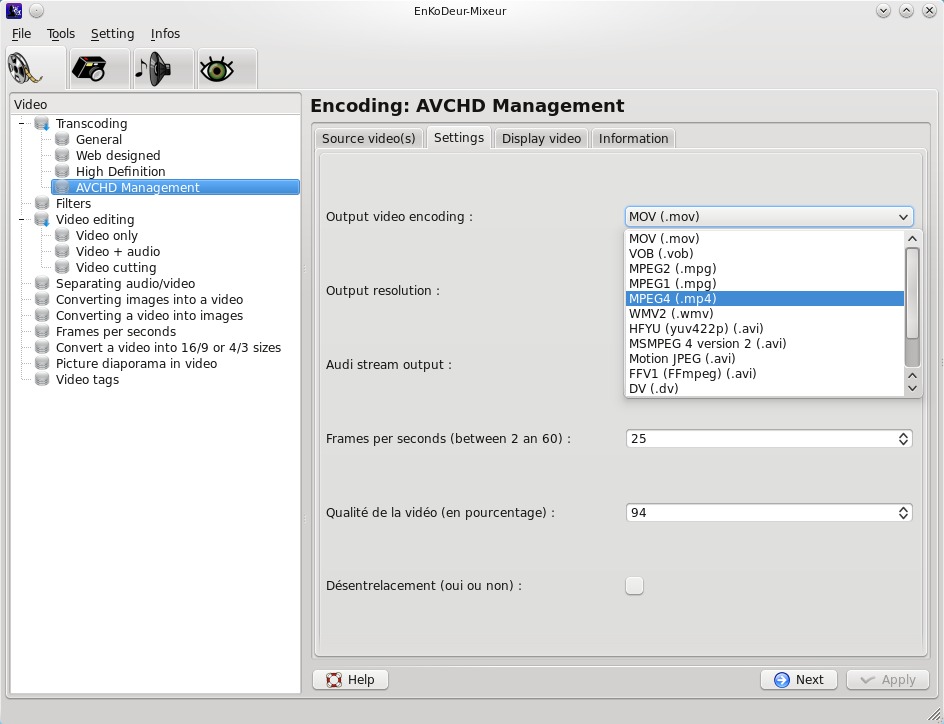Click the High Definition item icon
Image resolution: width=944 pixels, height=724 pixels.
coord(61,172)
